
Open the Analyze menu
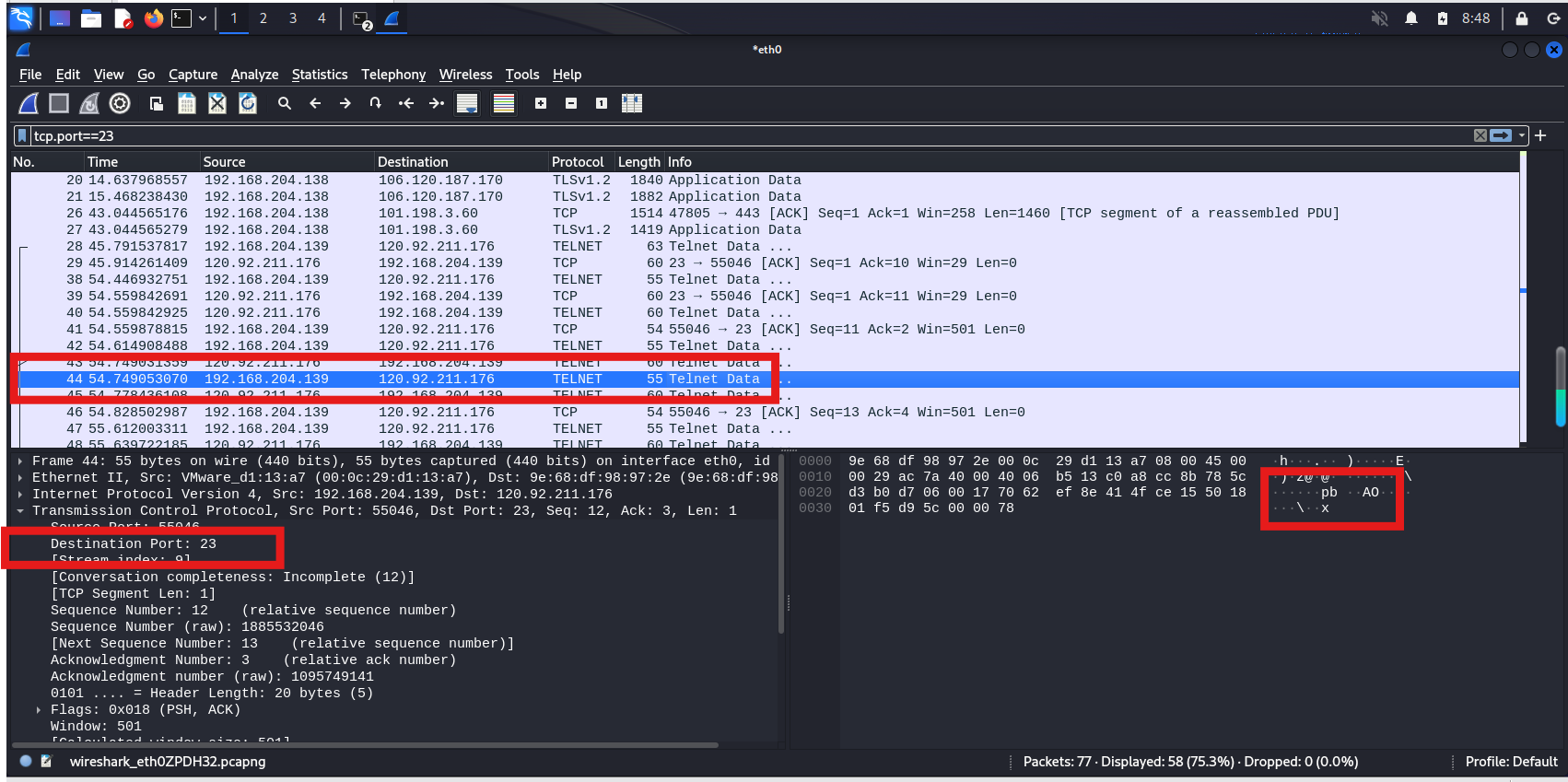click(x=254, y=75)
